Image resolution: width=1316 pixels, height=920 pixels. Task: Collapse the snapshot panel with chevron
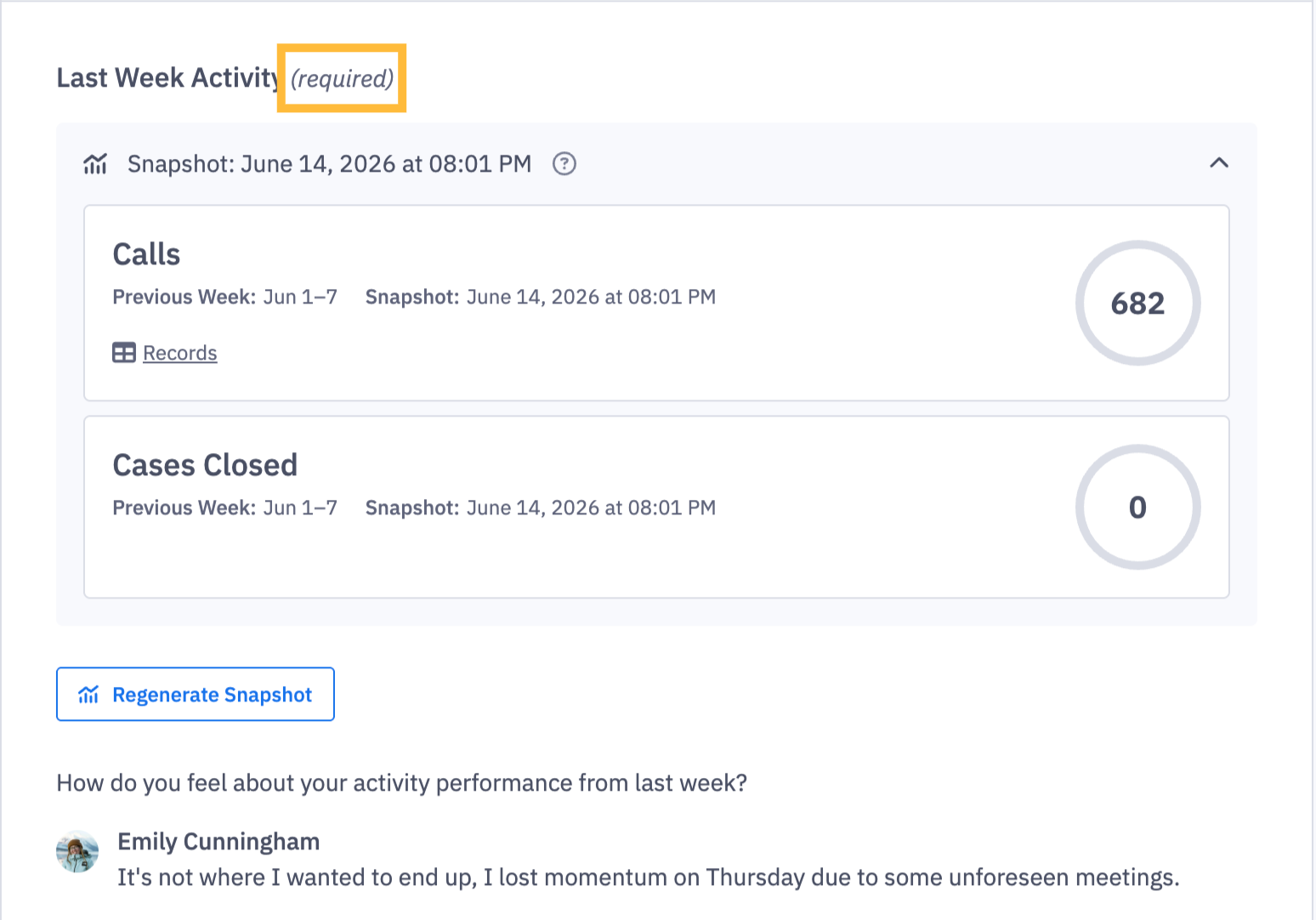coord(1219,162)
